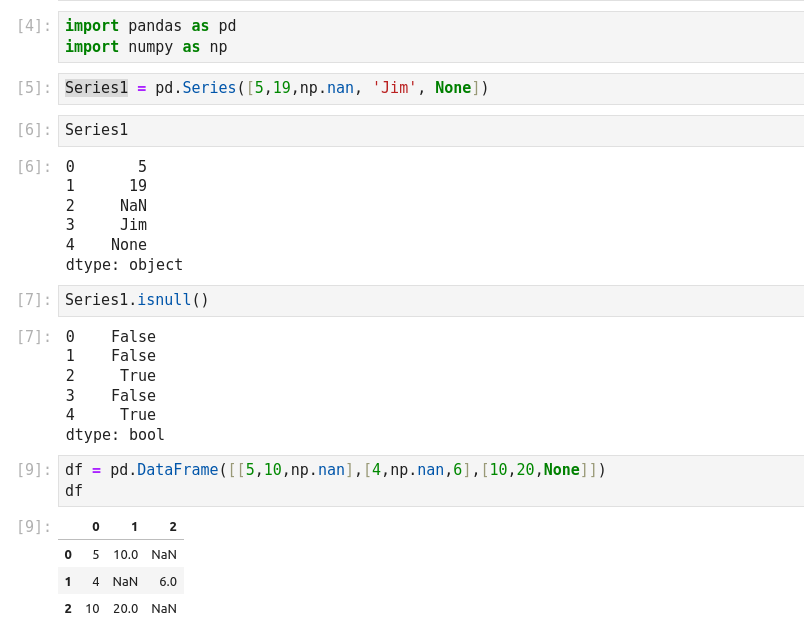
Task: Click the import pandas code cell
Action: point(430,36)
